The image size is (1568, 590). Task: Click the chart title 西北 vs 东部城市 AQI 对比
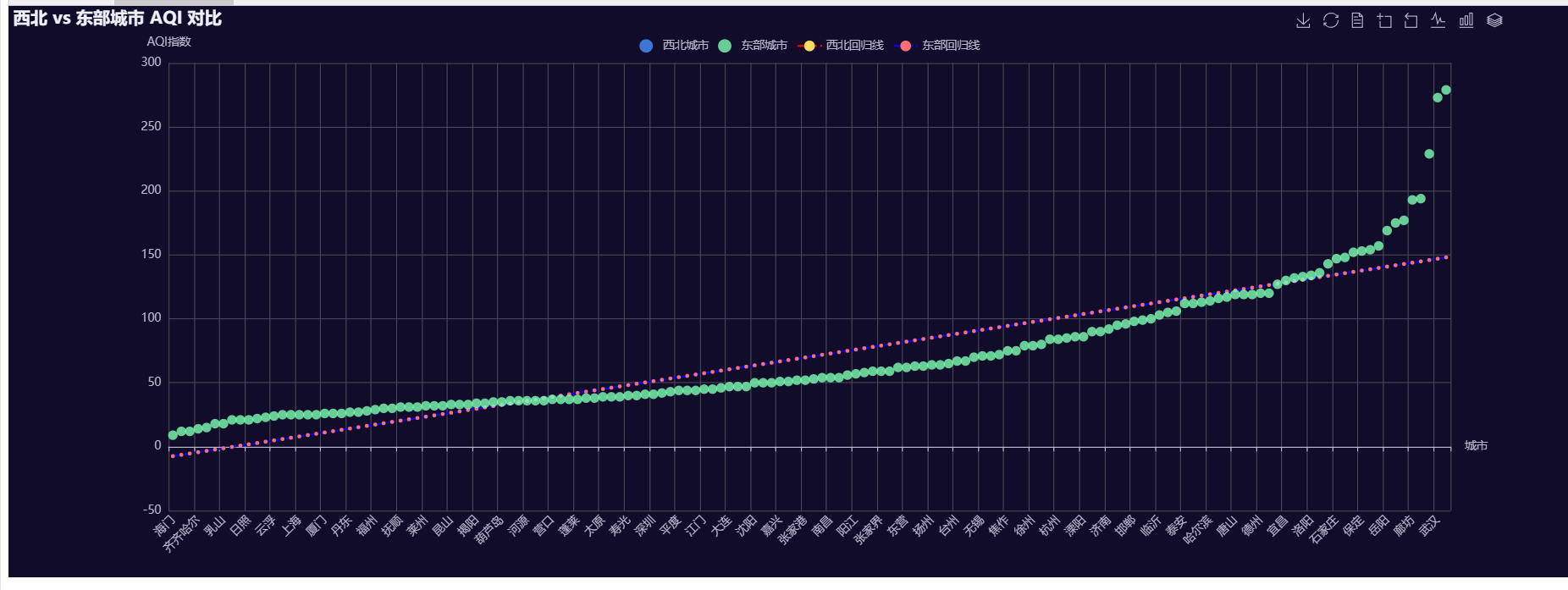pos(118,18)
